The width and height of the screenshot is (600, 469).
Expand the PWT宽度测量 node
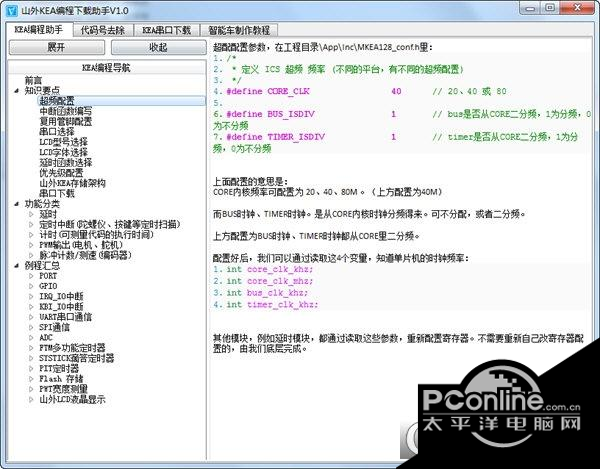point(31,389)
